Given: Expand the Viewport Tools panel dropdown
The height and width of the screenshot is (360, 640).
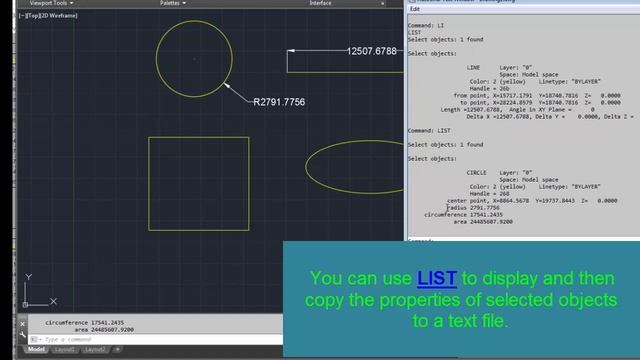Looking at the screenshot, I should (51, 3).
